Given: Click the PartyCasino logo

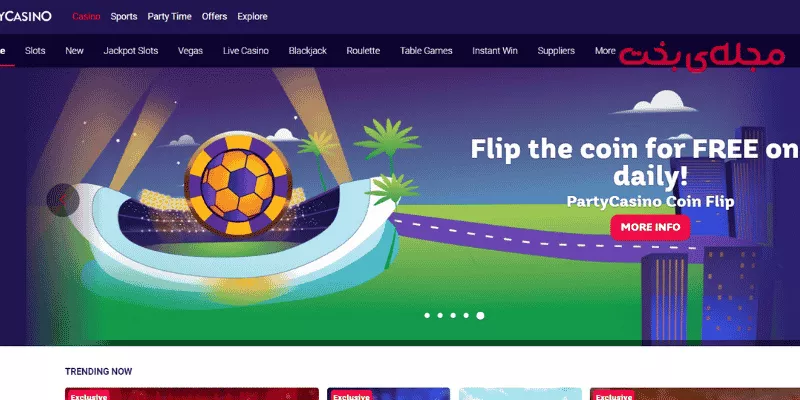Looking at the screenshot, I should 26,16.
